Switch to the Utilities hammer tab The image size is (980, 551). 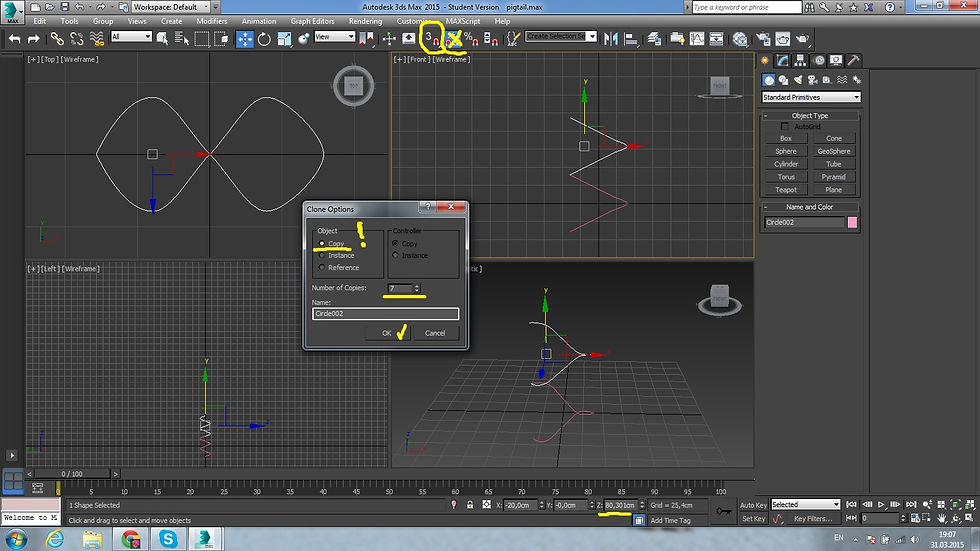[854, 61]
